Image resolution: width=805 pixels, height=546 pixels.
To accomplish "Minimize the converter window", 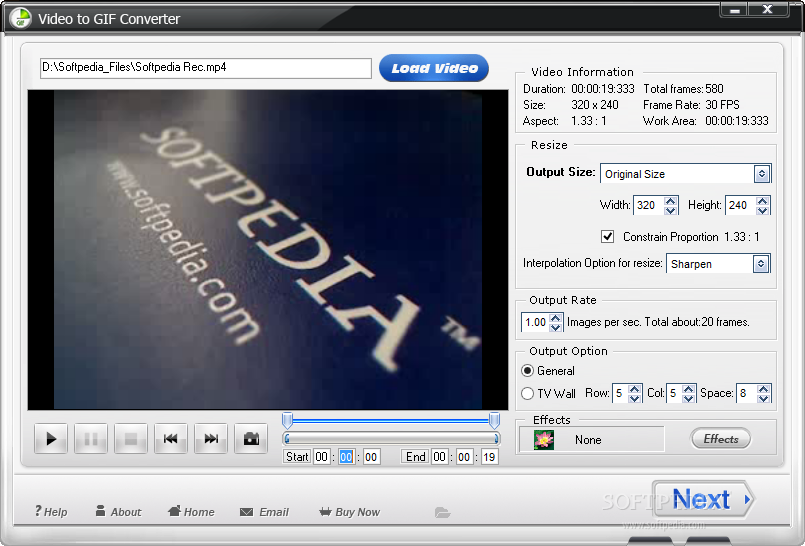I will point(735,10).
